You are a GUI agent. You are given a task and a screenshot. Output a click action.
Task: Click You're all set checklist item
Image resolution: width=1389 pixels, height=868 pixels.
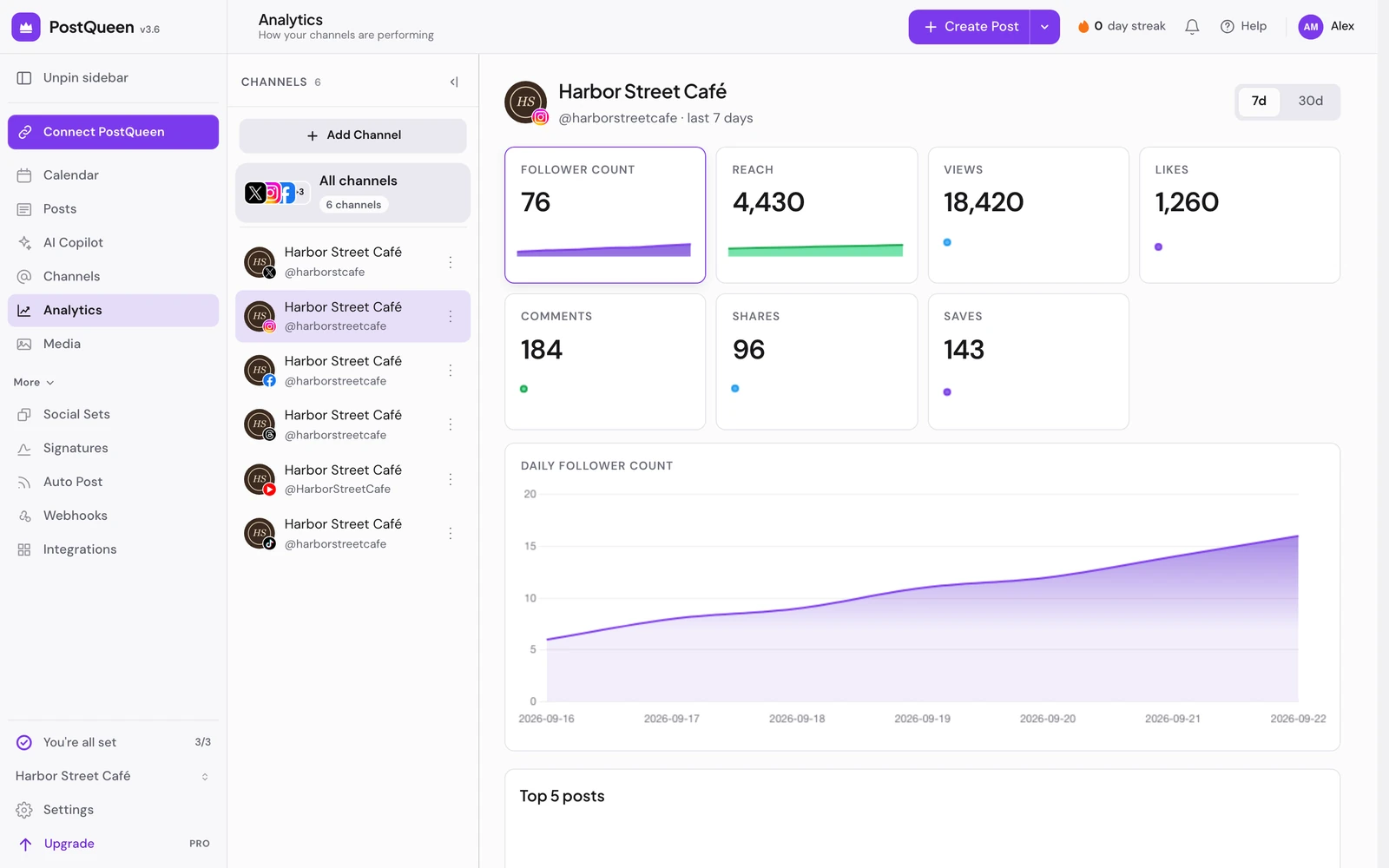pyautogui.click(x=113, y=742)
